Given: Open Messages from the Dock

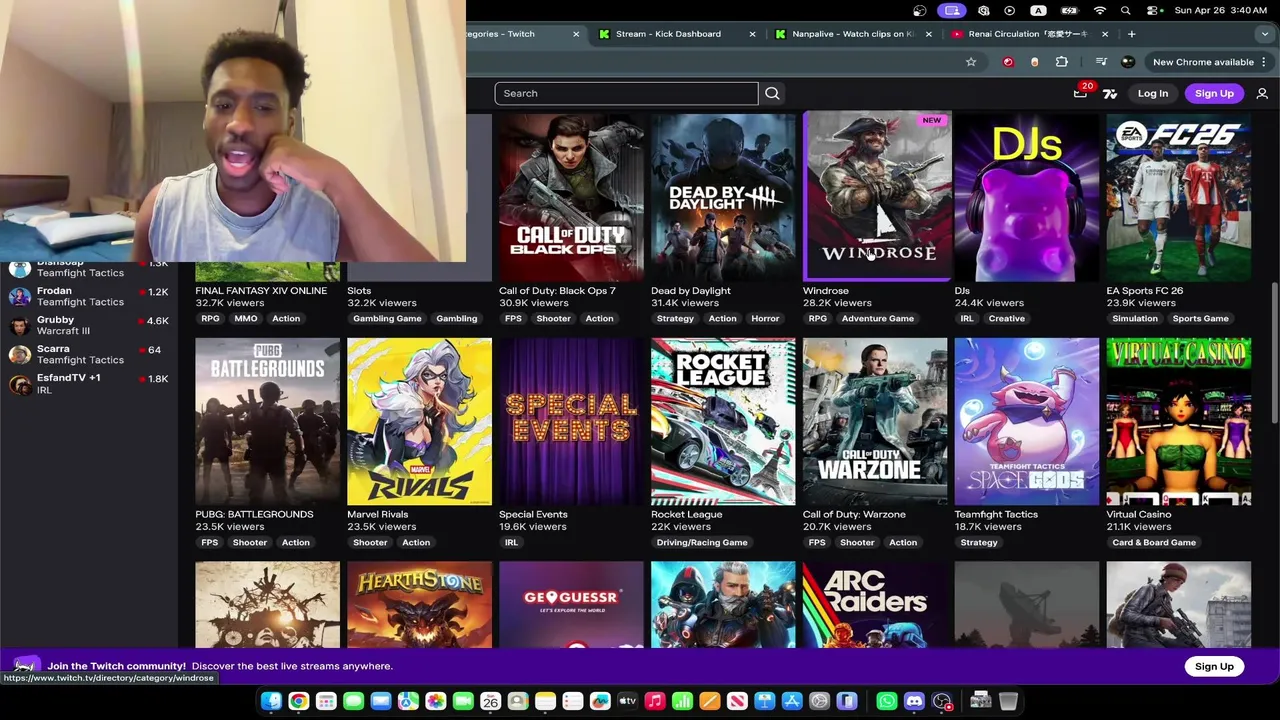Looking at the screenshot, I should (x=353, y=701).
